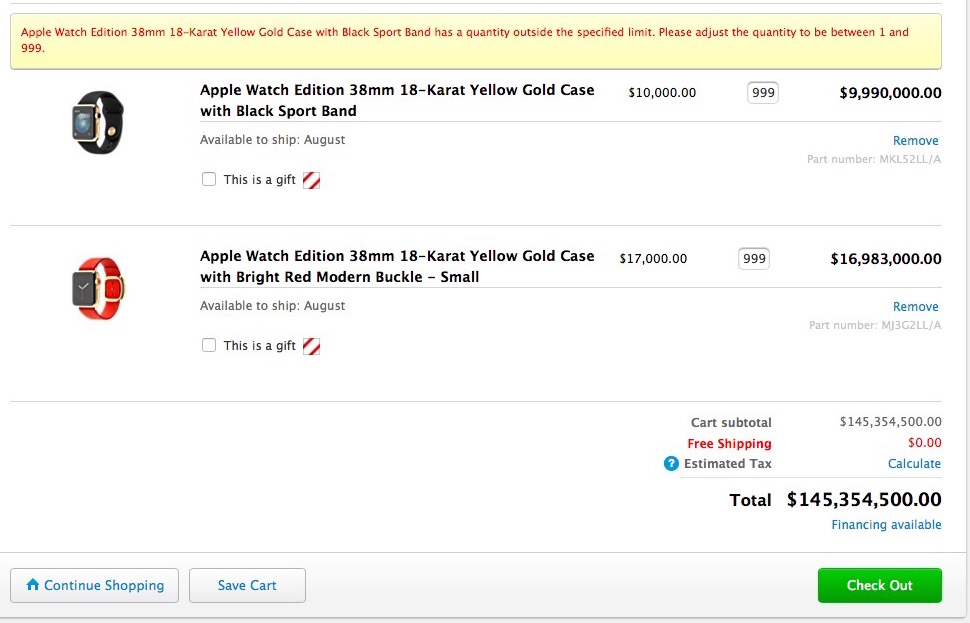Open the Black Sport Band product title
The height and width of the screenshot is (623, 970).
pos(397,100)
